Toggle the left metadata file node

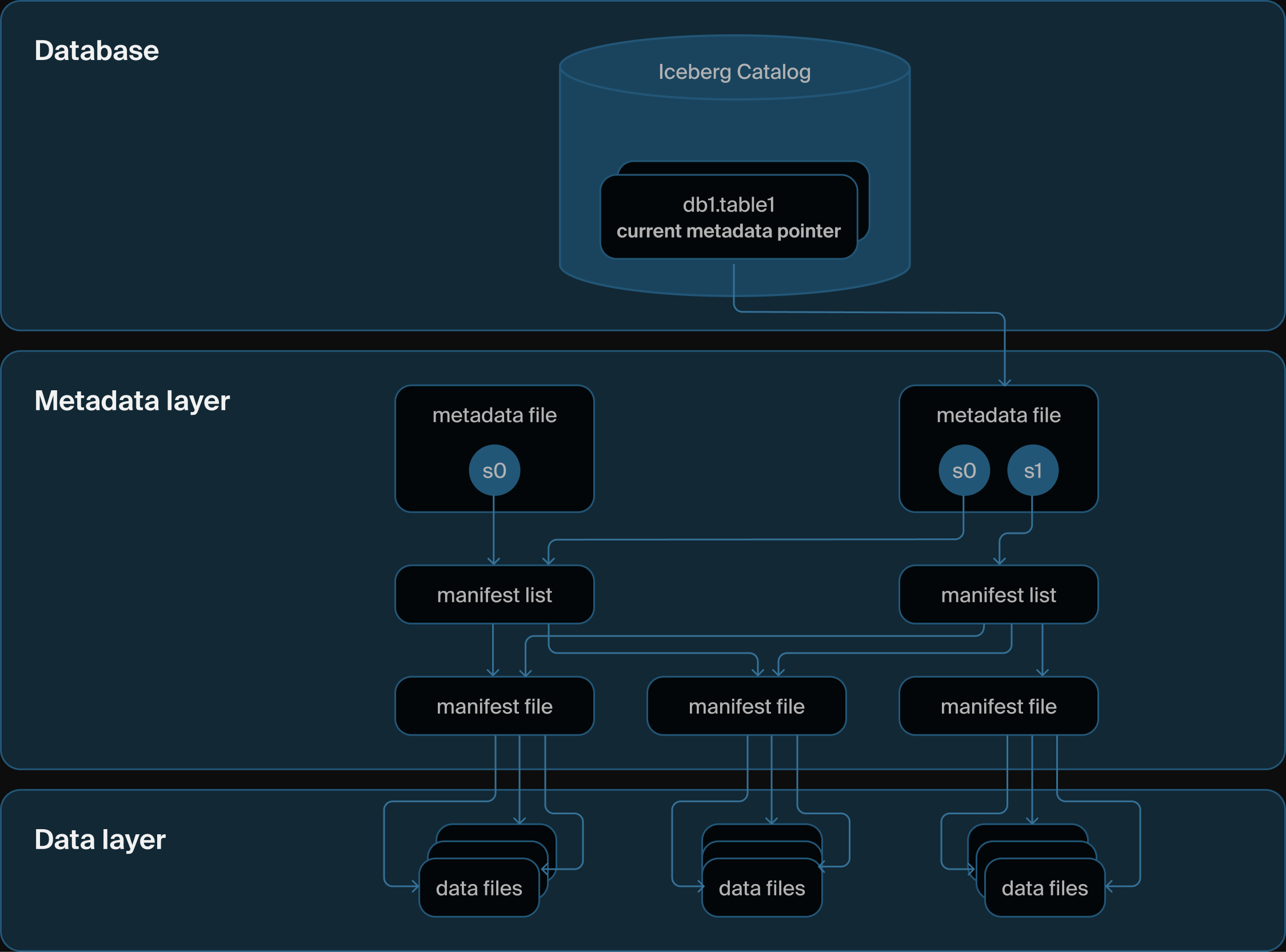click(494, 416)
